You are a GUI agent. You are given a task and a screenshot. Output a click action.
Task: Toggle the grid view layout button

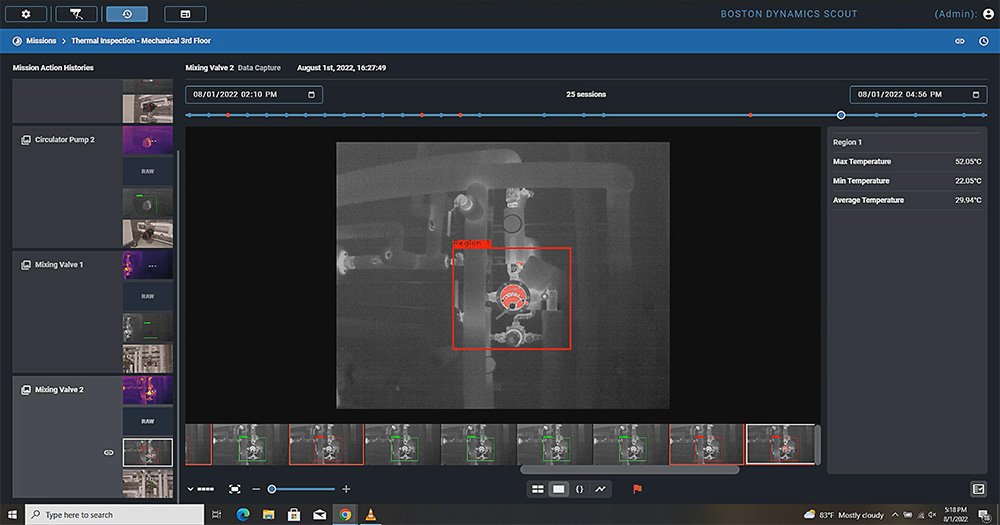click(x=538, y=489)
